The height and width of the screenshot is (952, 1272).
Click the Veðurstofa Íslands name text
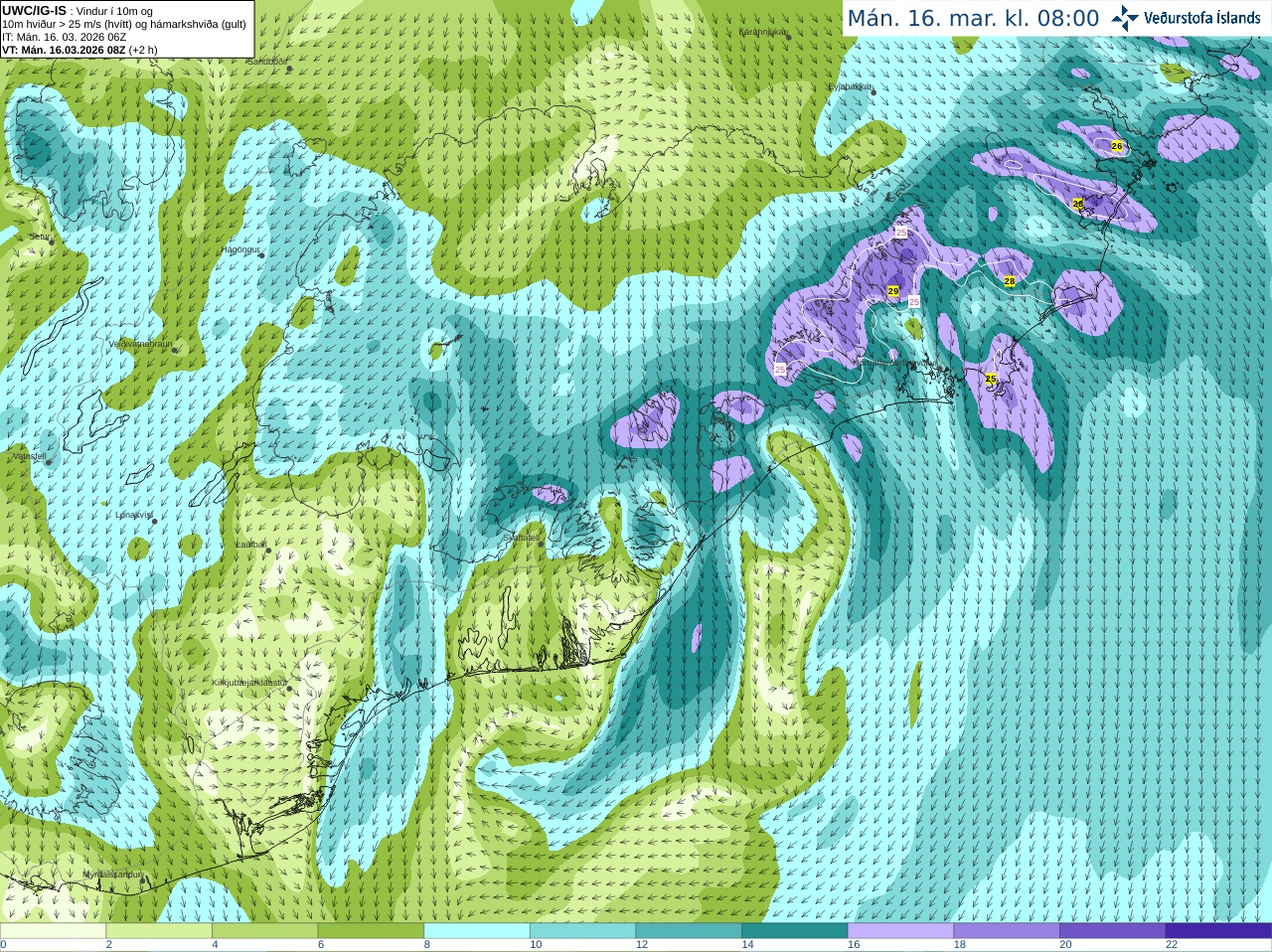tap(1202, 18)
